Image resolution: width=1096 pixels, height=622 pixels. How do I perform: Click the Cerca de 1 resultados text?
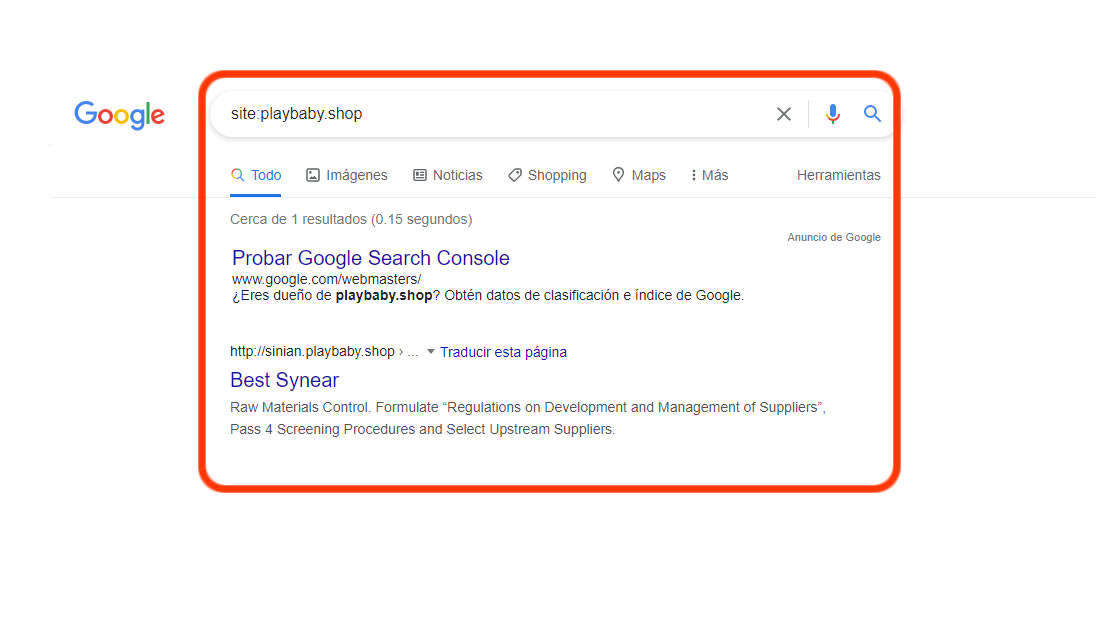[x=351, y=219]
